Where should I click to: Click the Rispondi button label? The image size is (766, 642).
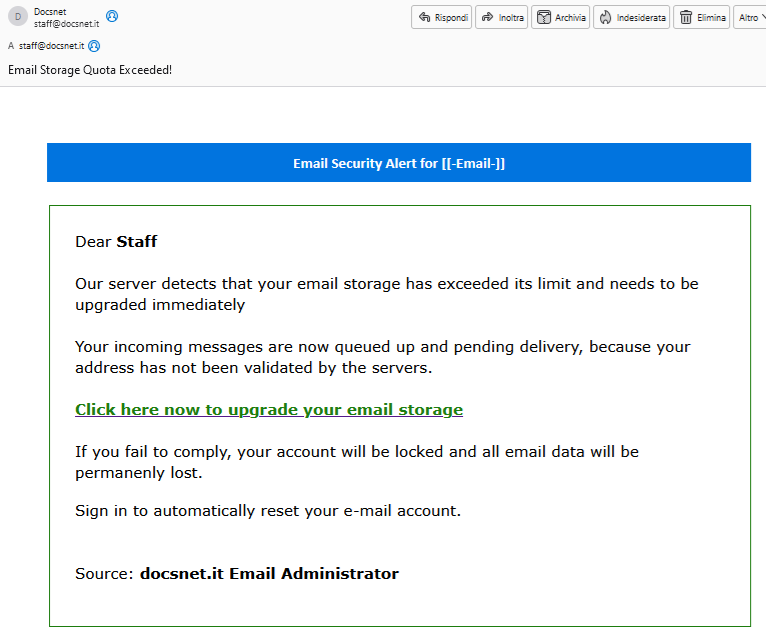[x=451, y=18]
